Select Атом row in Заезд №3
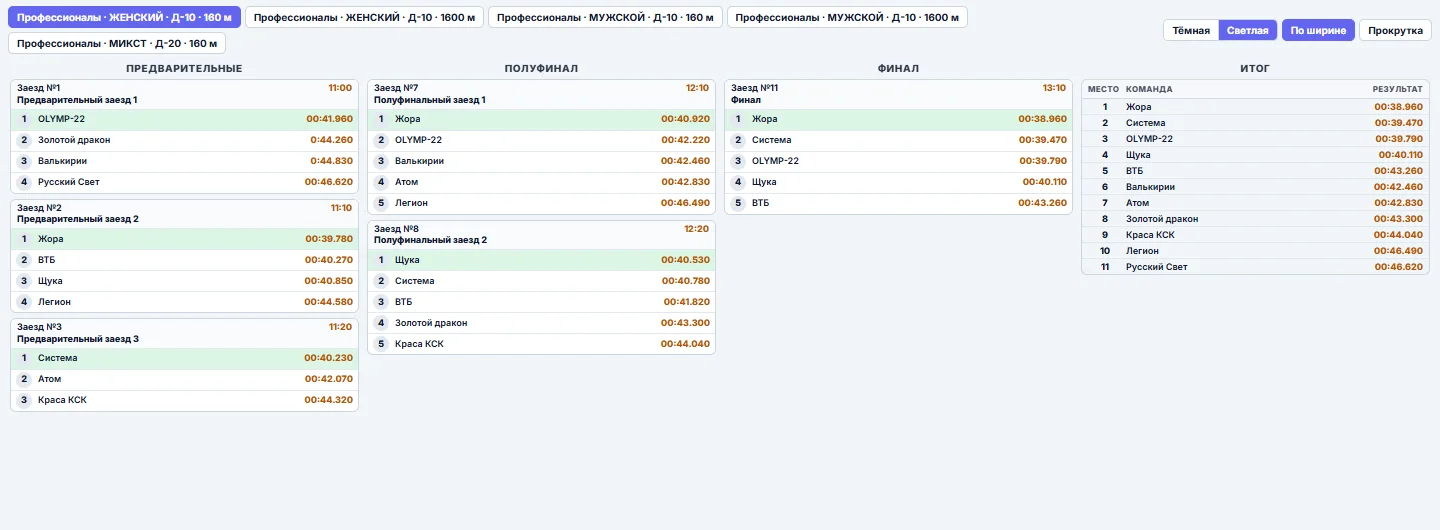The image size is (1440, 530). (x=184, y=379)
